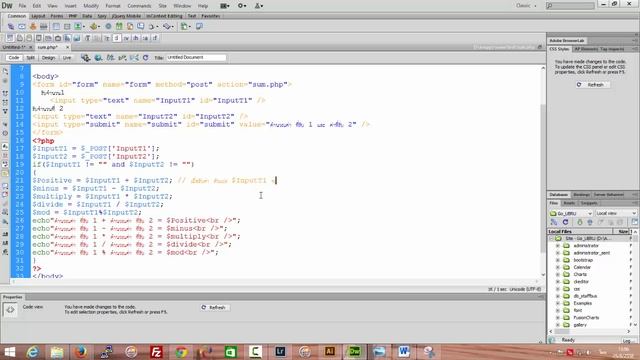Click the Named Anchor icon
The width and height of the screenshot is (640, 360).
point(33,27)
